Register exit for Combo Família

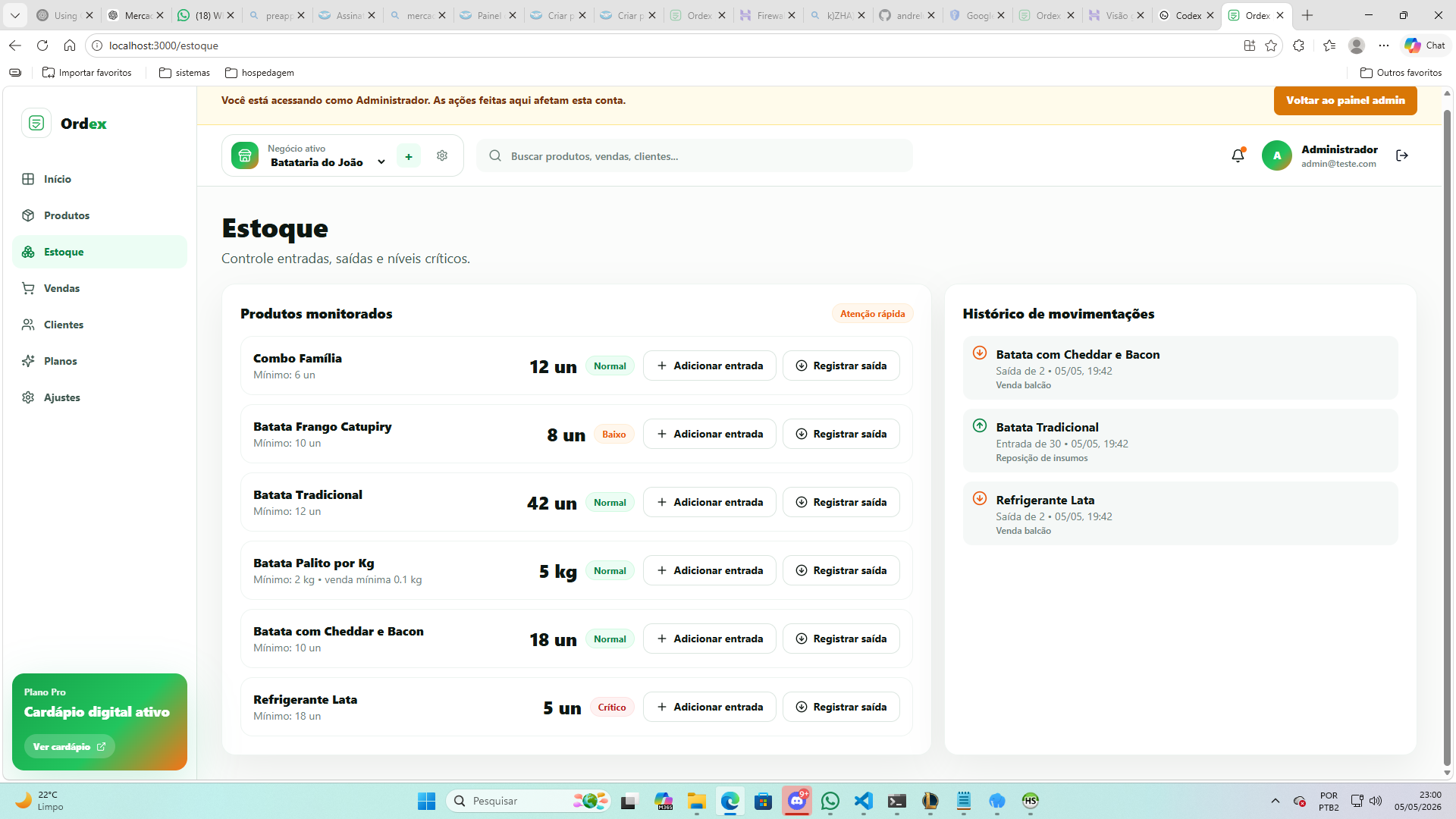point(841,366)
